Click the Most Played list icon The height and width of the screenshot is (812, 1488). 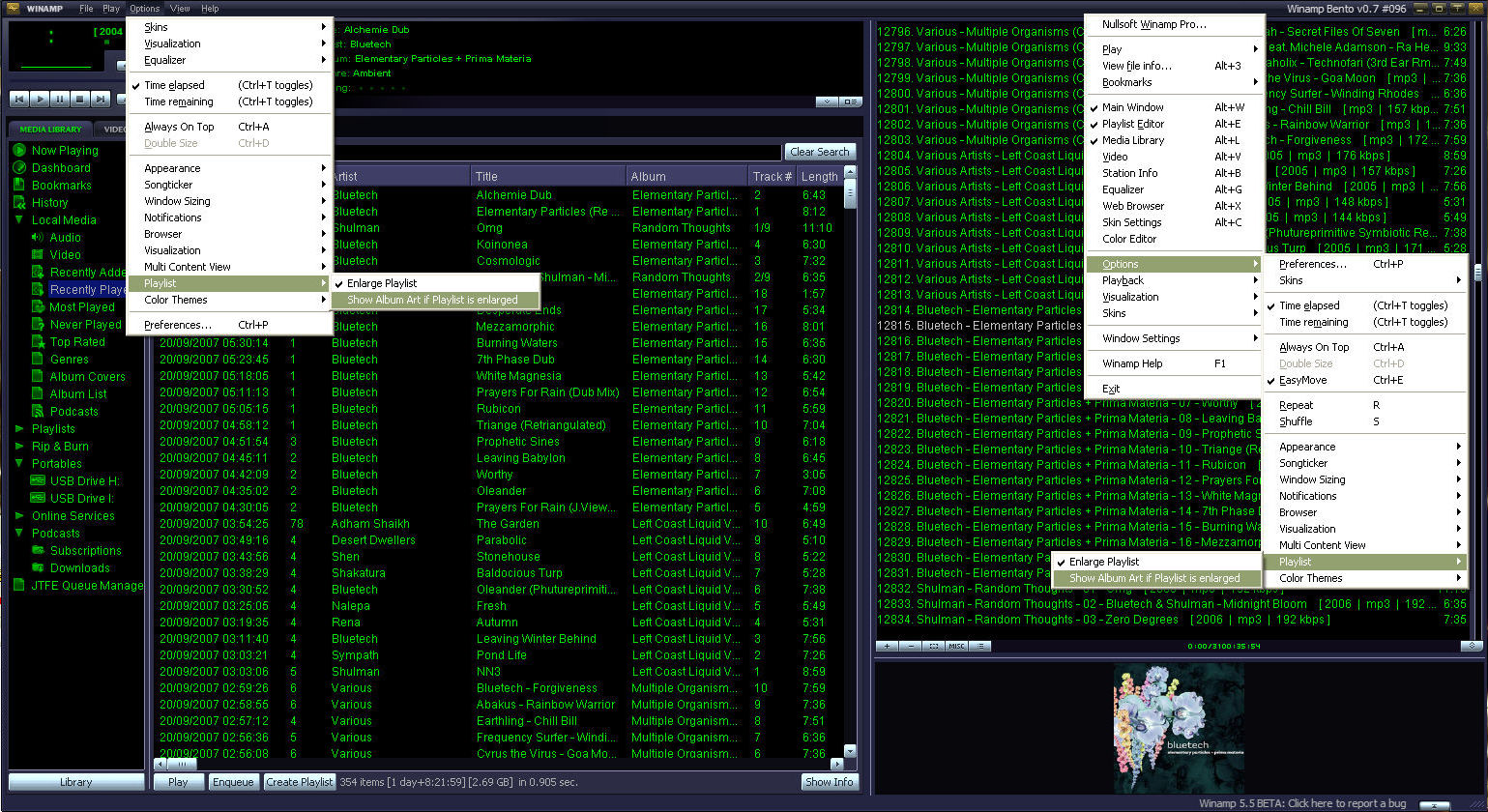[x=38, y=307]
